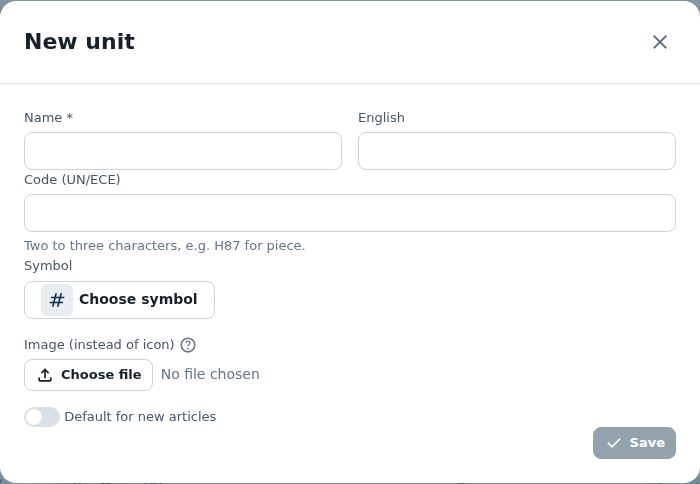
Task: Toggle Default for new articles switch
Action: (42, 417)
